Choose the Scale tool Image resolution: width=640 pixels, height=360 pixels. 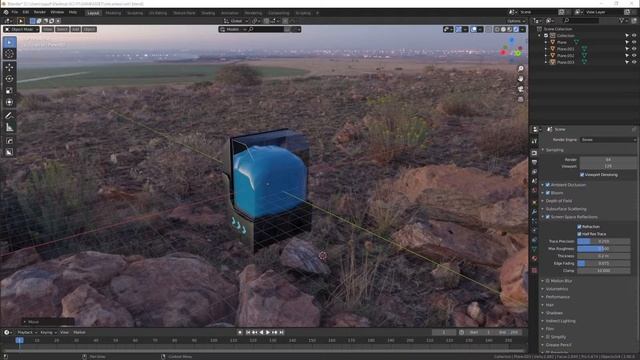pyautogui.click(x=9, y=91)
